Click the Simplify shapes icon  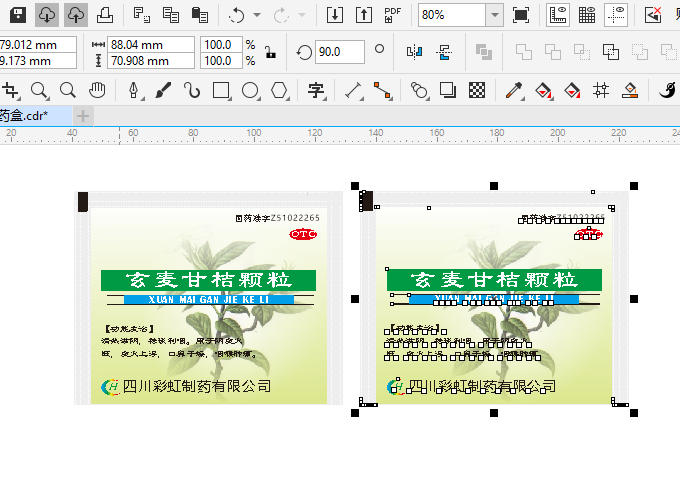(611, 52)
